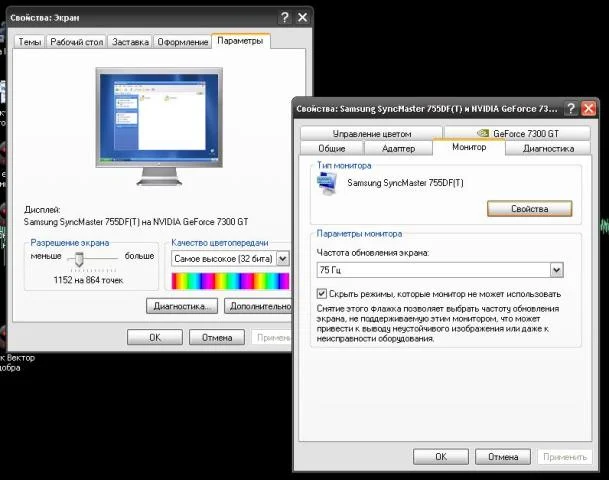This screenshot has width=609, height=480.
Task: Click Отмена in Свойства: Экран window
Action: pyautogui.click(x=217, y=337)
